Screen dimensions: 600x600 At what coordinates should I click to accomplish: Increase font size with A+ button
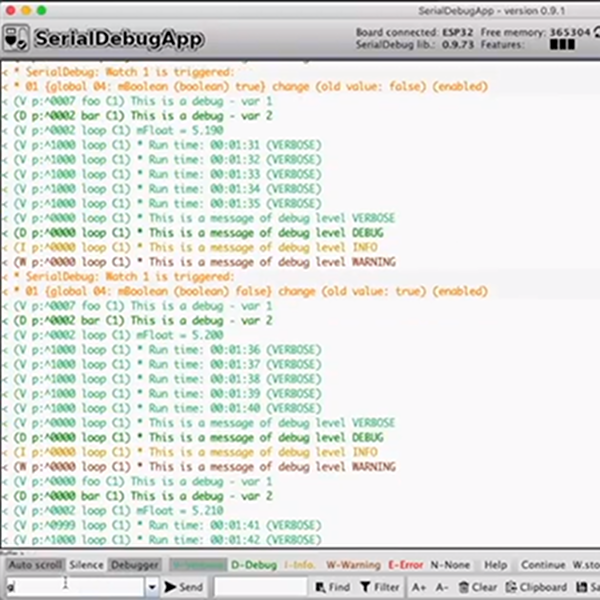418,587
